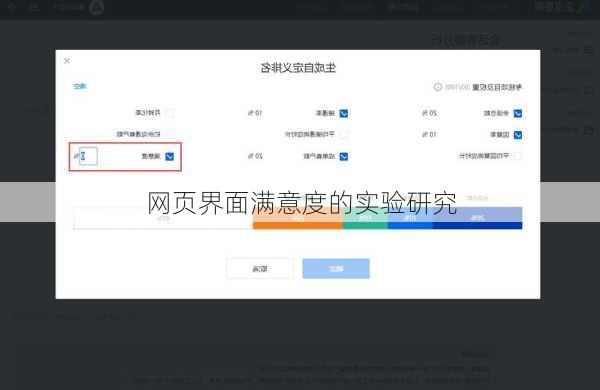Uncheck the 申请总数 checkbox
Image resolution: width=600 pixels, height=390 pixels.
coord(517,113)
